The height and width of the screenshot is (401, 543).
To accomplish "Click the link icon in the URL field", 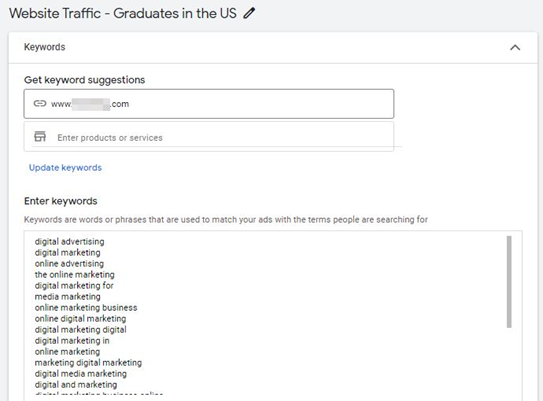I will click(x=40, y=104).
